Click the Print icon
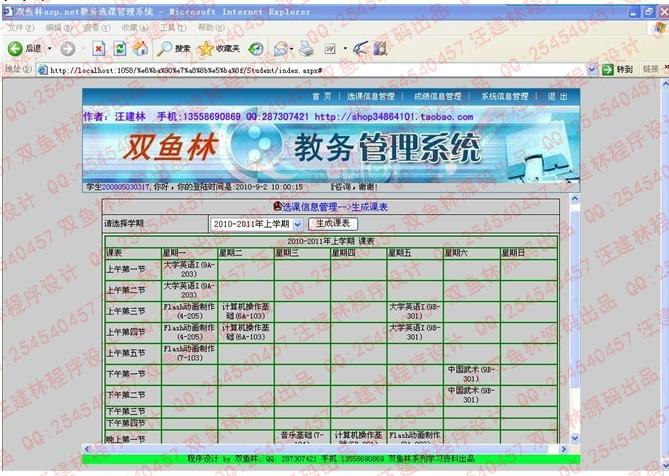The width and height of the screenshot is (669, 476). [x=306, y=49]
